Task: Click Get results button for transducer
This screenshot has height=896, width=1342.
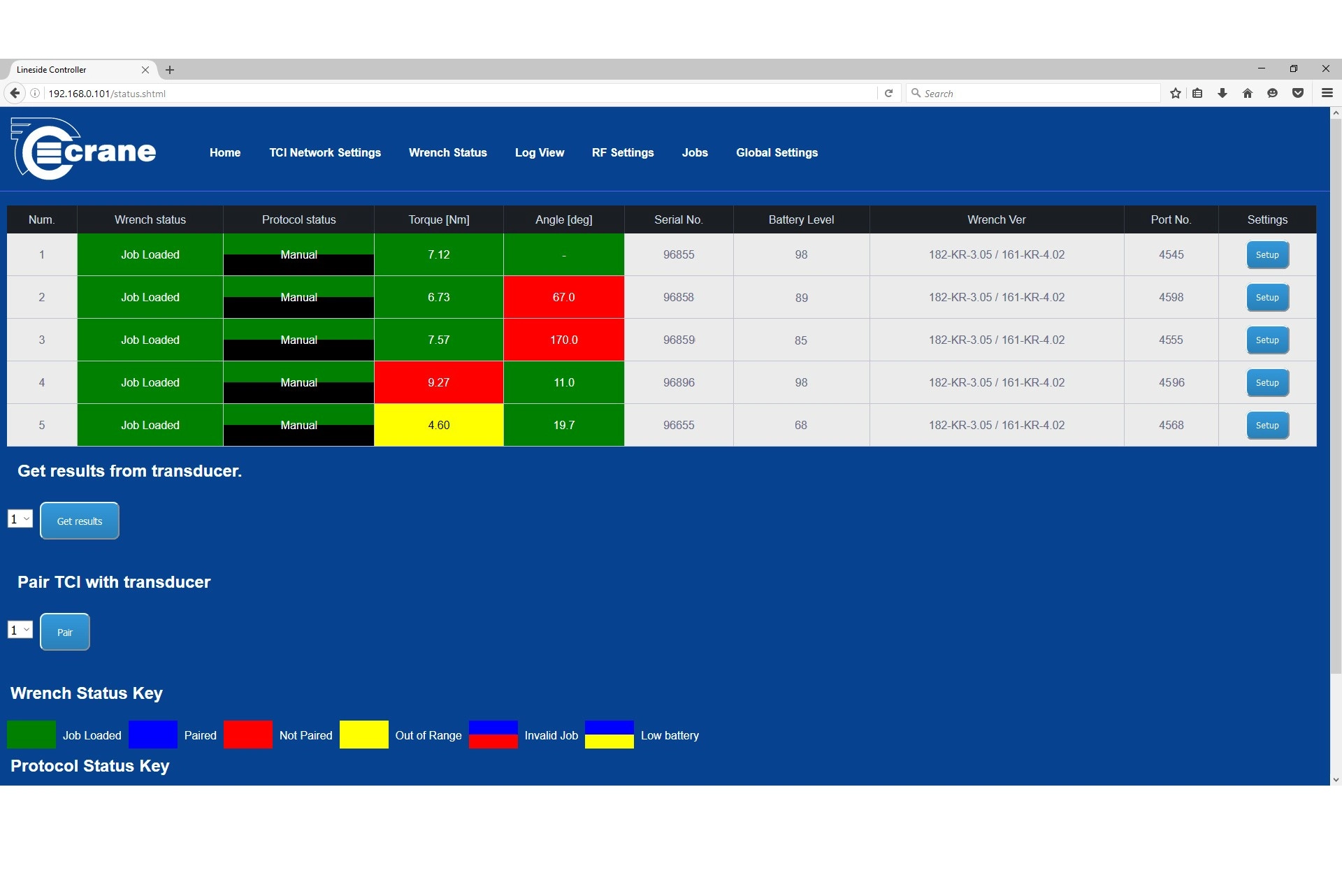Action: point(79,520)
